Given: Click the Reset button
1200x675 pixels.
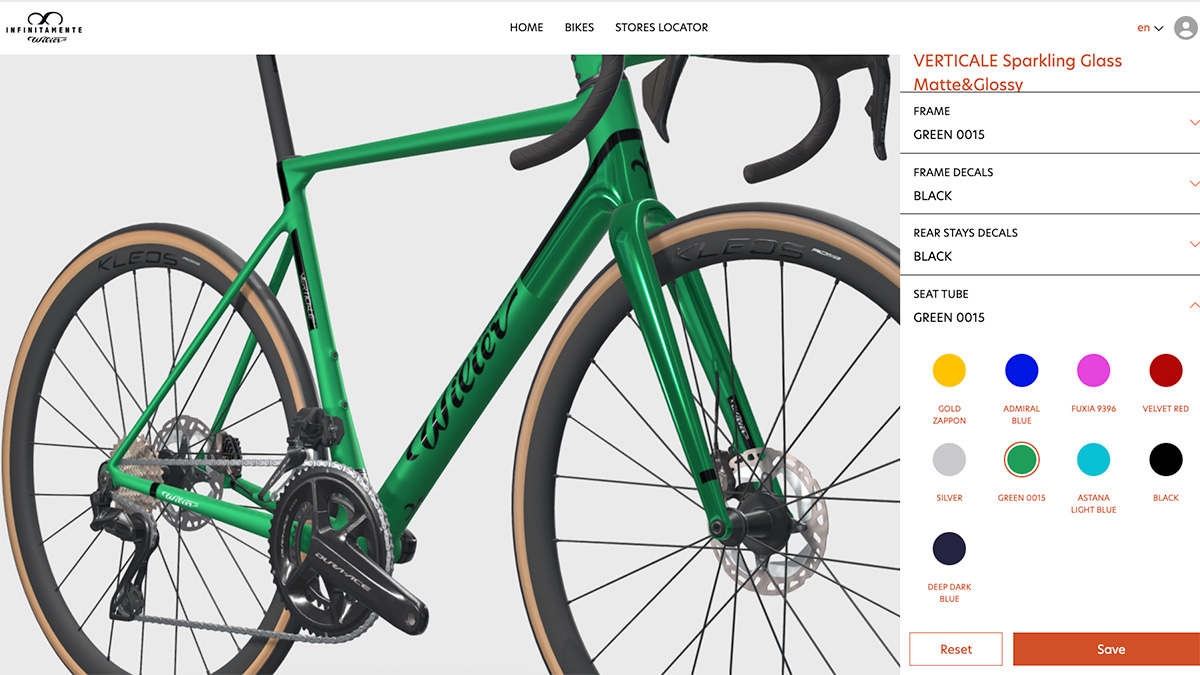Looking at the screenshot, I should [x=955, y=649].
